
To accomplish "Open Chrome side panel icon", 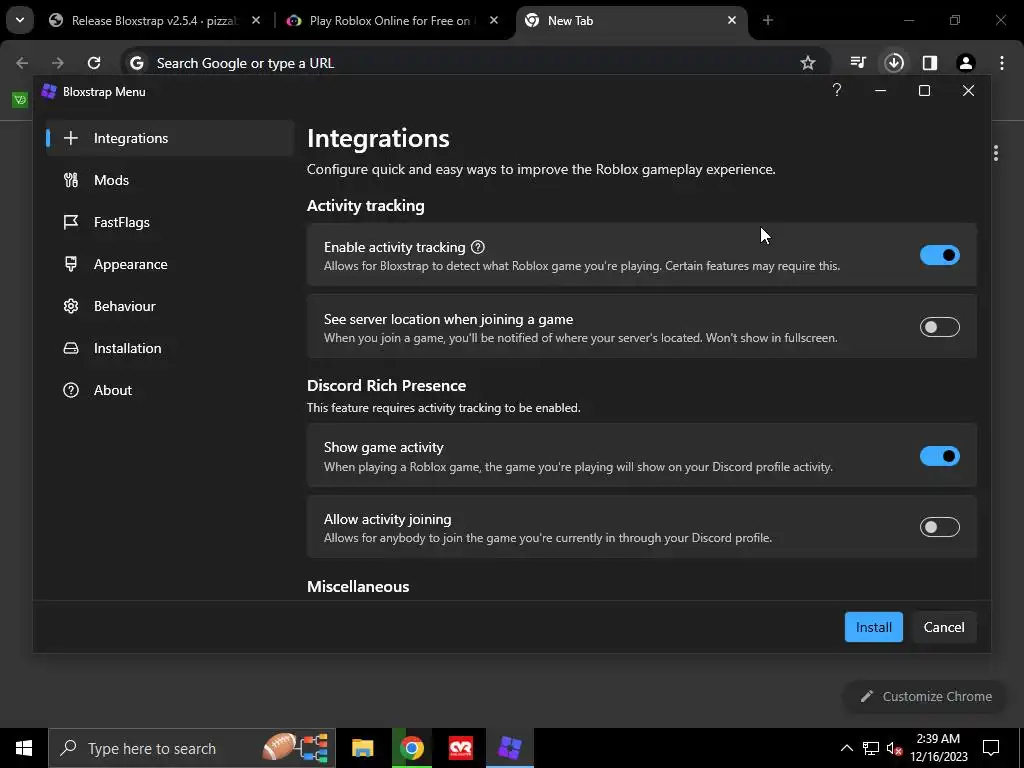I will [x=930, y=63].
